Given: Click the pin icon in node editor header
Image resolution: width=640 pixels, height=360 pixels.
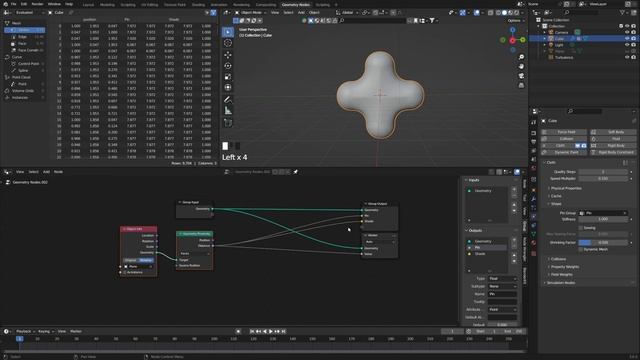Looking at the screenshot, I should (x=296, y=172).
